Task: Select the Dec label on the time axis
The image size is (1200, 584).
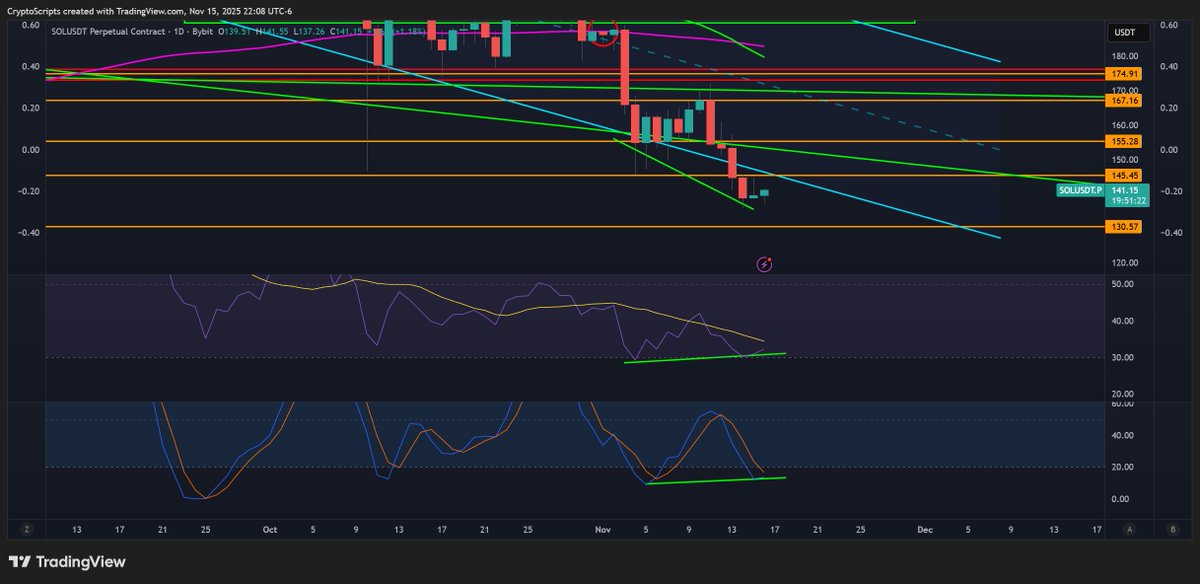Action: tap(925, 530)
